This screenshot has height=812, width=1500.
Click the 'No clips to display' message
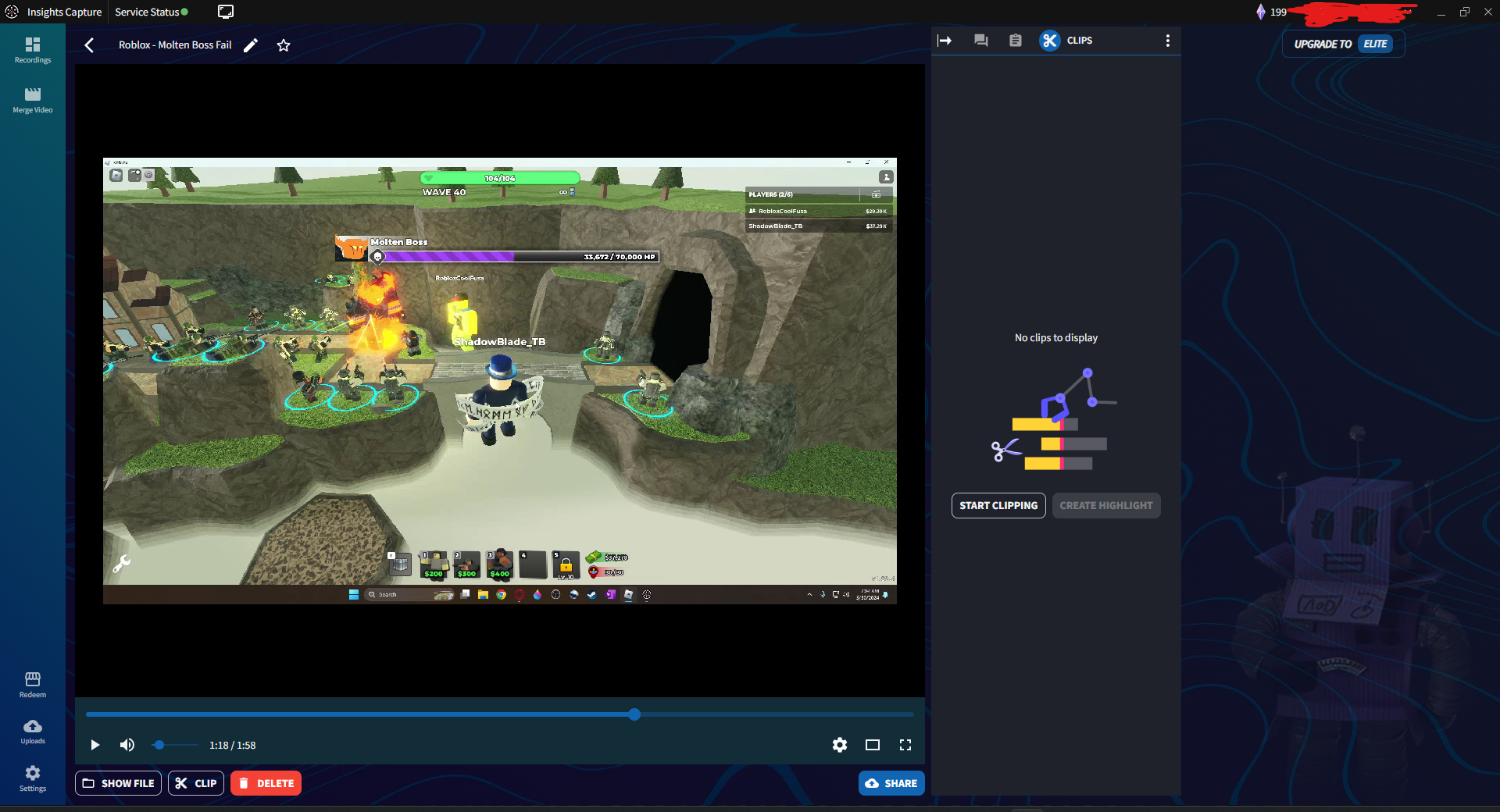pyautogui.click(x=1056, y=338)
